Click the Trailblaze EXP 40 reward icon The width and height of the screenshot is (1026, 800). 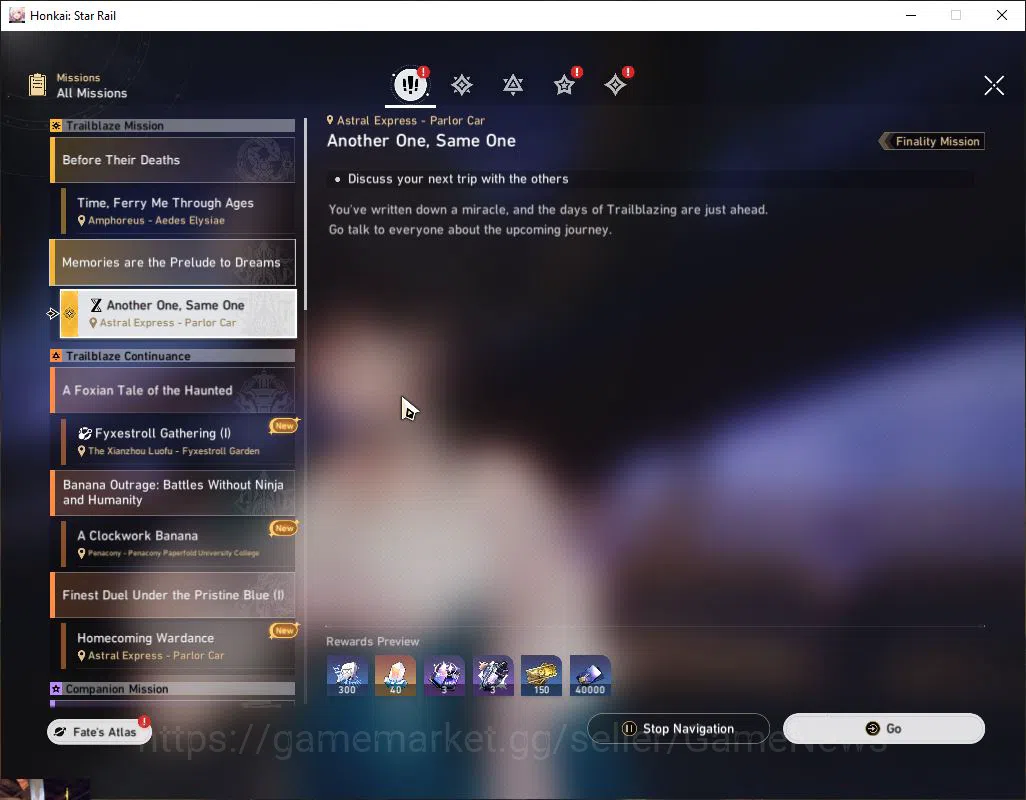tap(395, 675)
